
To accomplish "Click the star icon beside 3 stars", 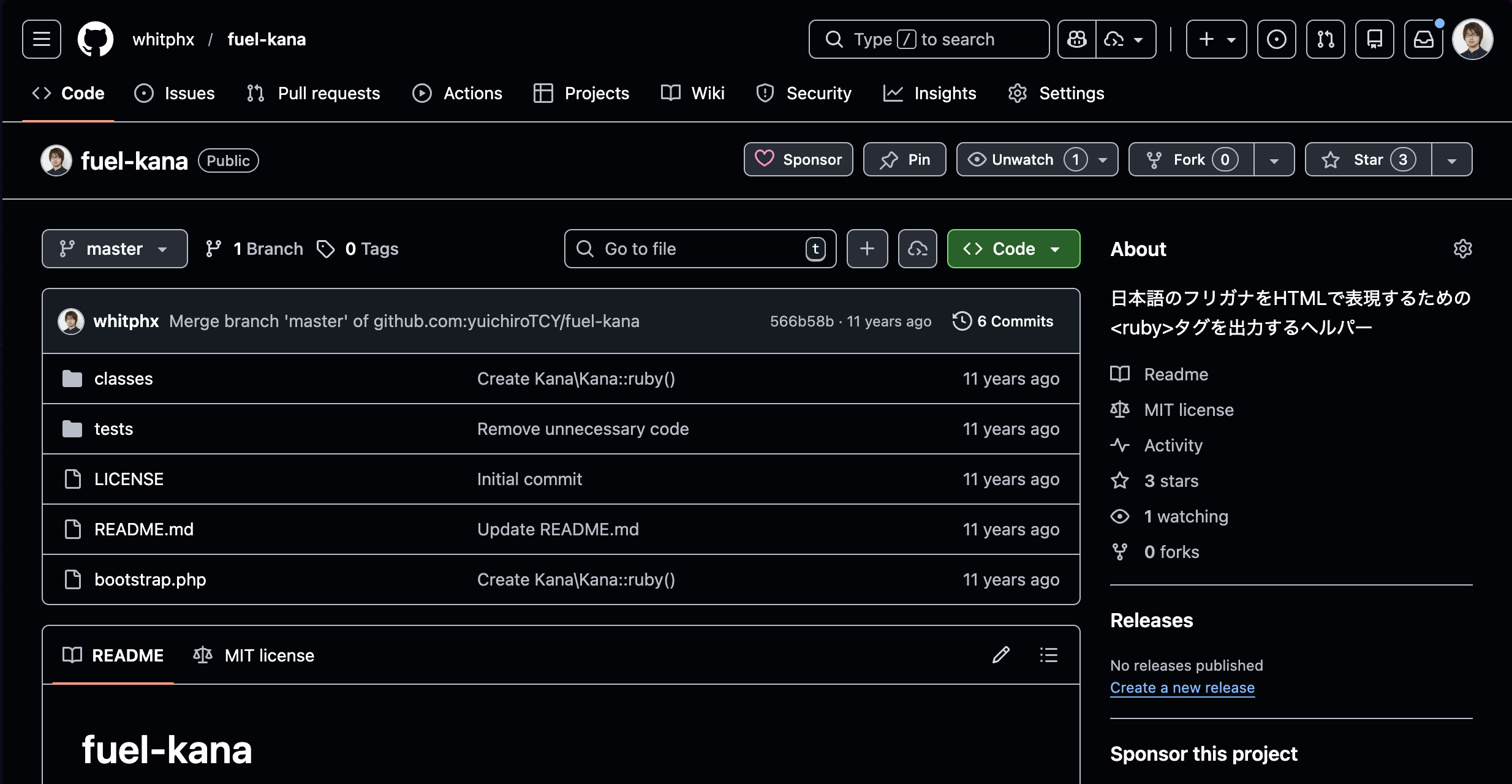I will click(1120, 481).
